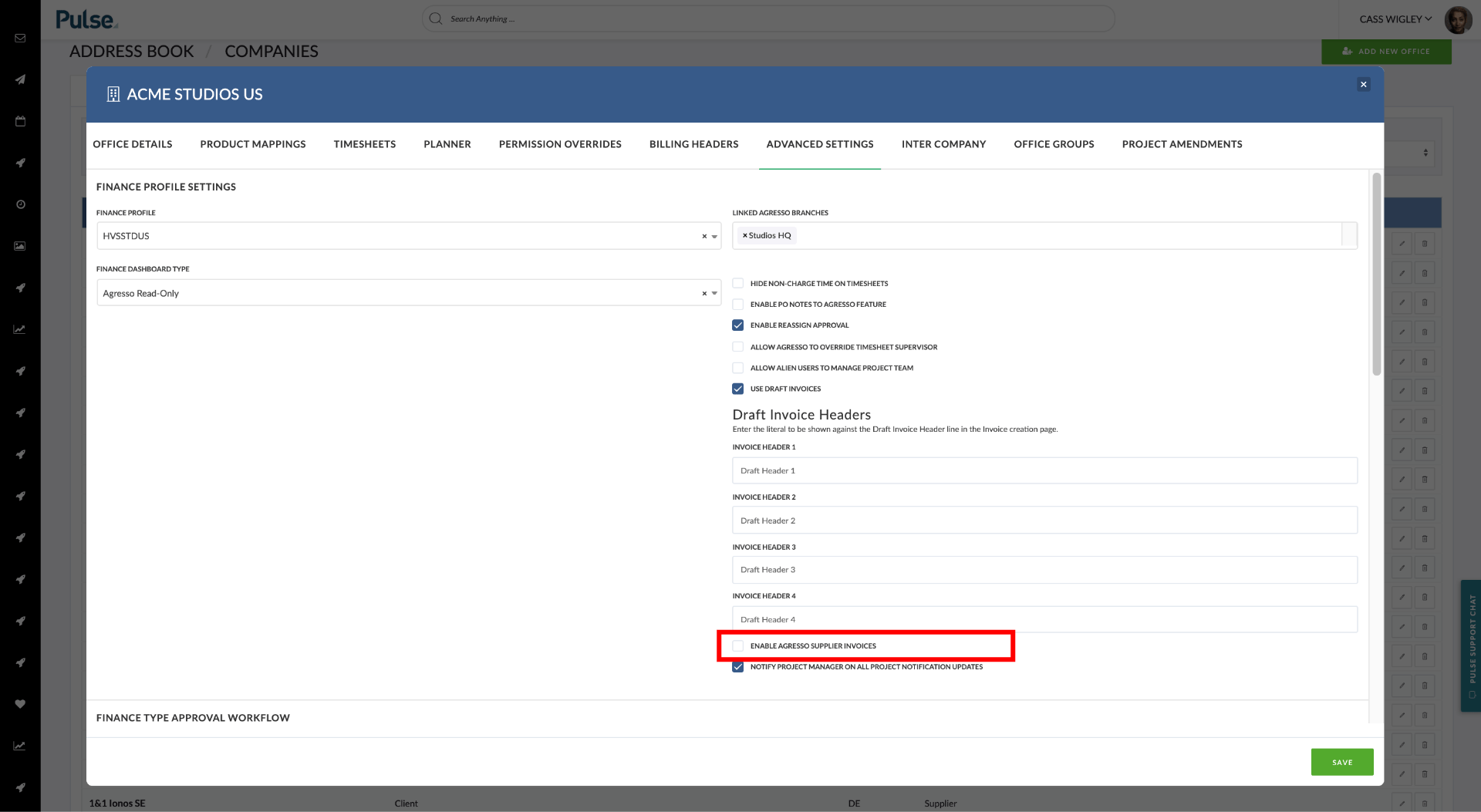Image resolution: width=1481 pixels, height=812 pixels.
Task: Open the Finance Profile dropdown arrow
Action: pyautogui.click(x=715, y=237)
